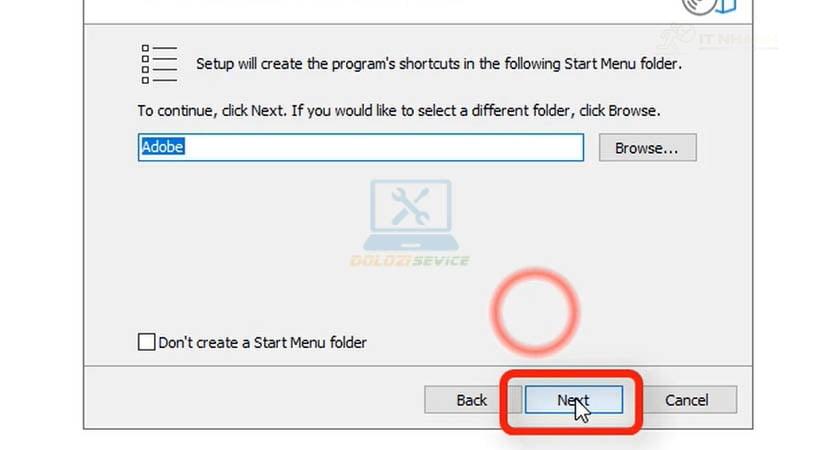The image size is (820, 450).
Task: Click the DOLOZI SEVICE watermark text
Action: [410, 261]
